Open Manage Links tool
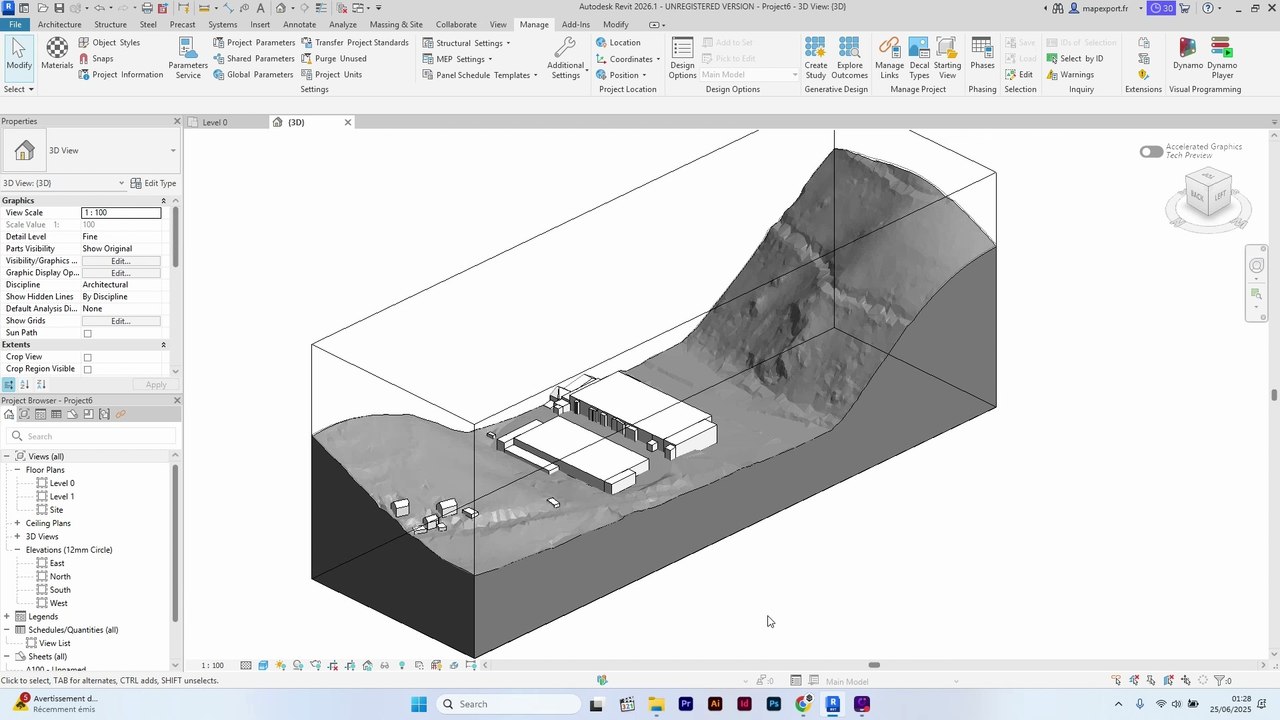The height and width of the screenshot is (720, 1280). (x=889, y=59)
